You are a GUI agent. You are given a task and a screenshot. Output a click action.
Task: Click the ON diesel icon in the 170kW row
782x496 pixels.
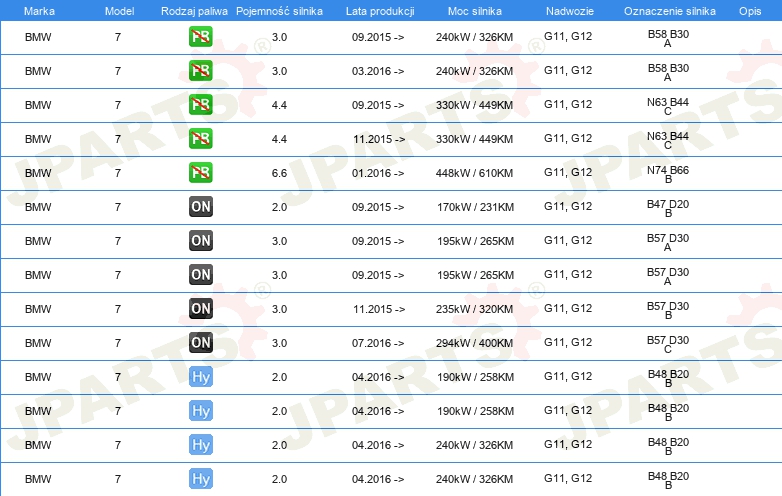click(x=200, y=207)
